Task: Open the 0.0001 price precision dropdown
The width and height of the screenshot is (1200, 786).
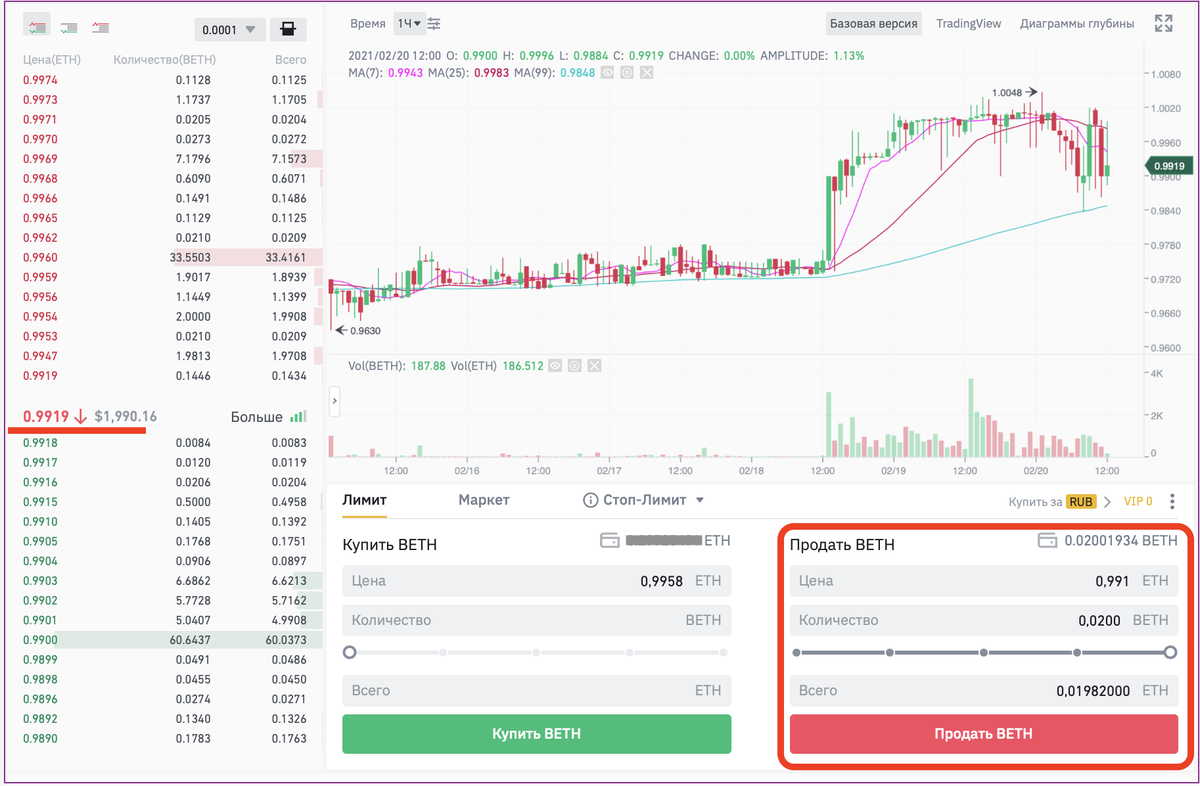Action: [229, 30]
